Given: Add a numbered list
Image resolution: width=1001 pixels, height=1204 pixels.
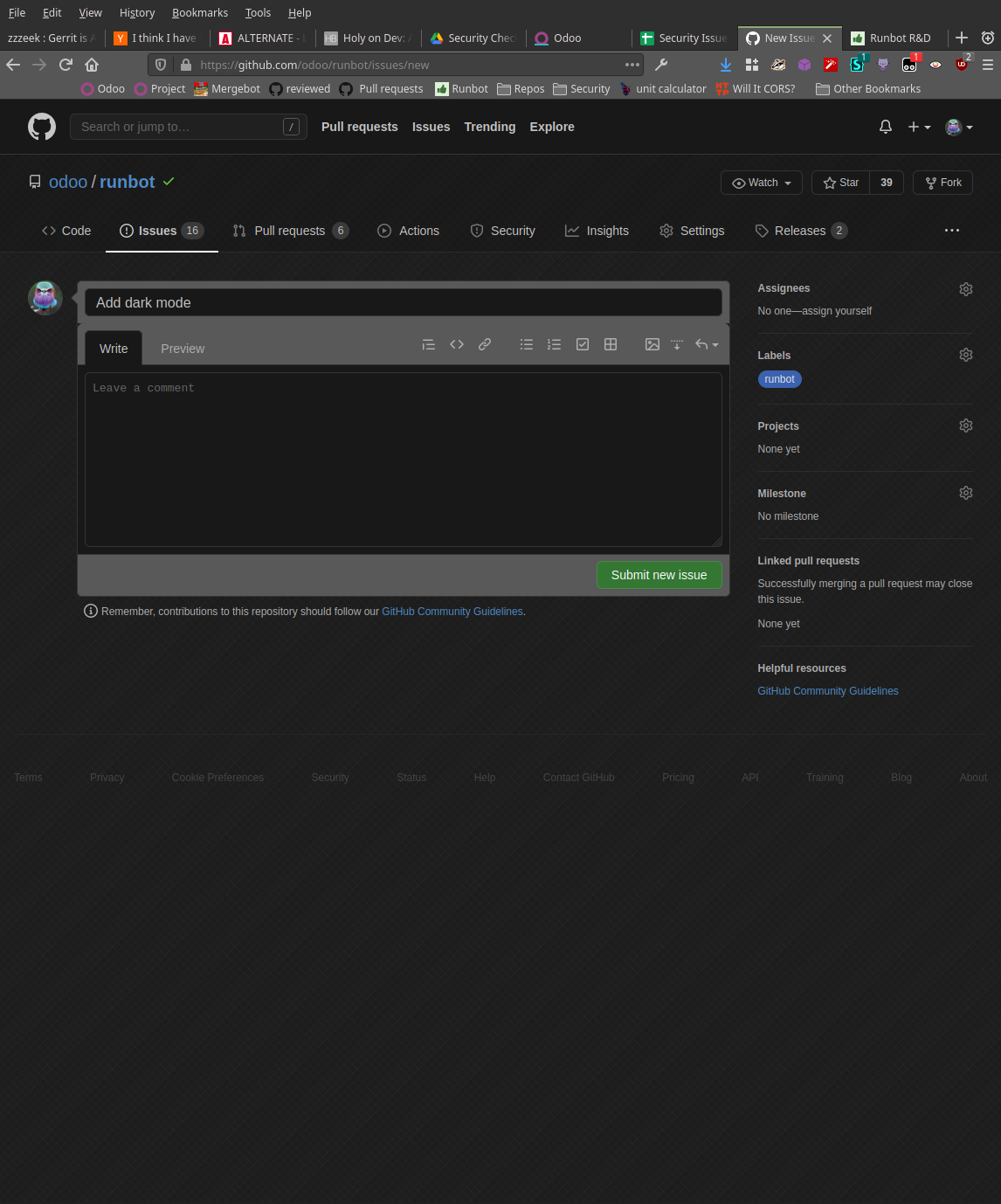Looking at the screenshot, I should 554,344.
